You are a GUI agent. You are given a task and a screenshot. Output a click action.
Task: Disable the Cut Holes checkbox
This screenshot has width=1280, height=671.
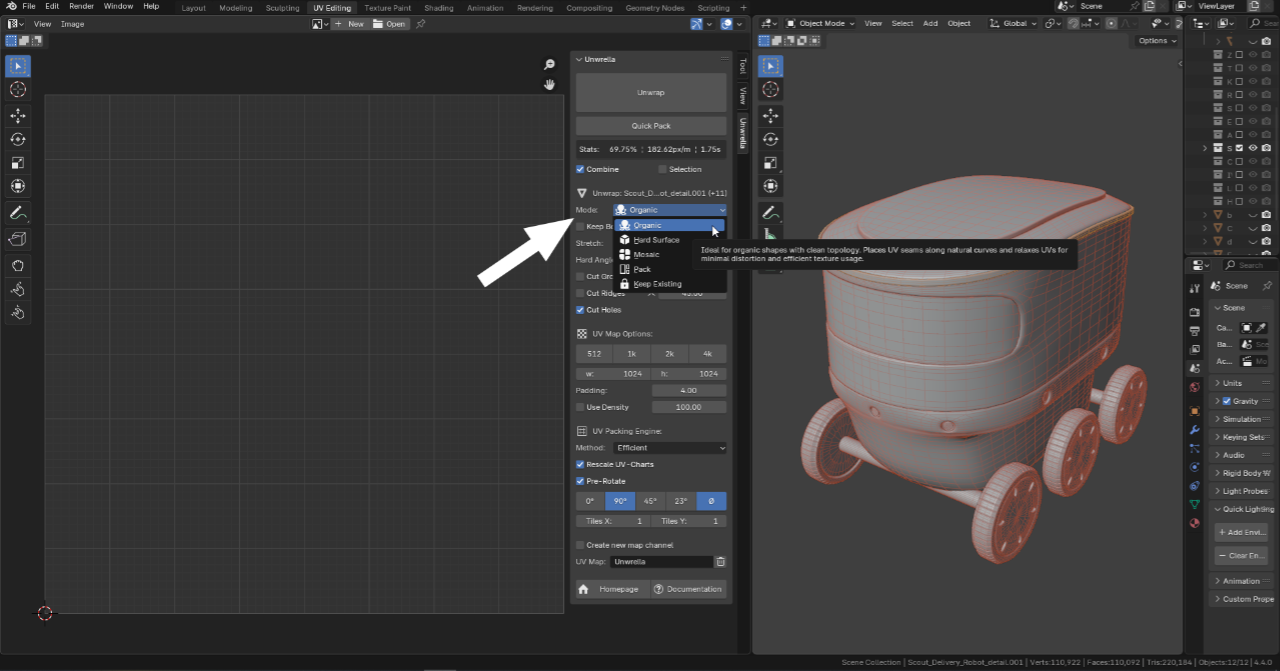(580, 310)
